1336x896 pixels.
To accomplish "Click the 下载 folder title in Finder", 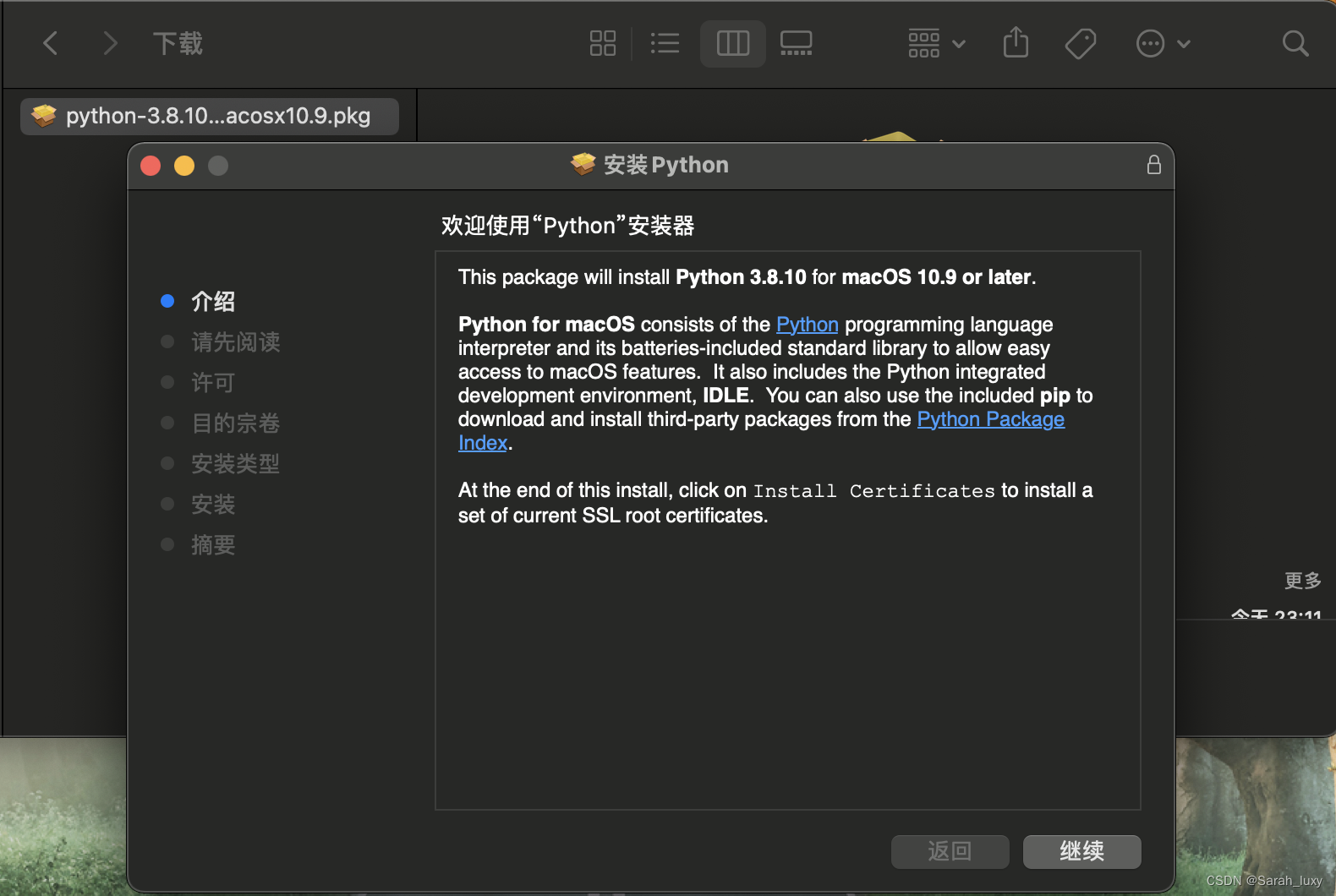I will point(178,43).
